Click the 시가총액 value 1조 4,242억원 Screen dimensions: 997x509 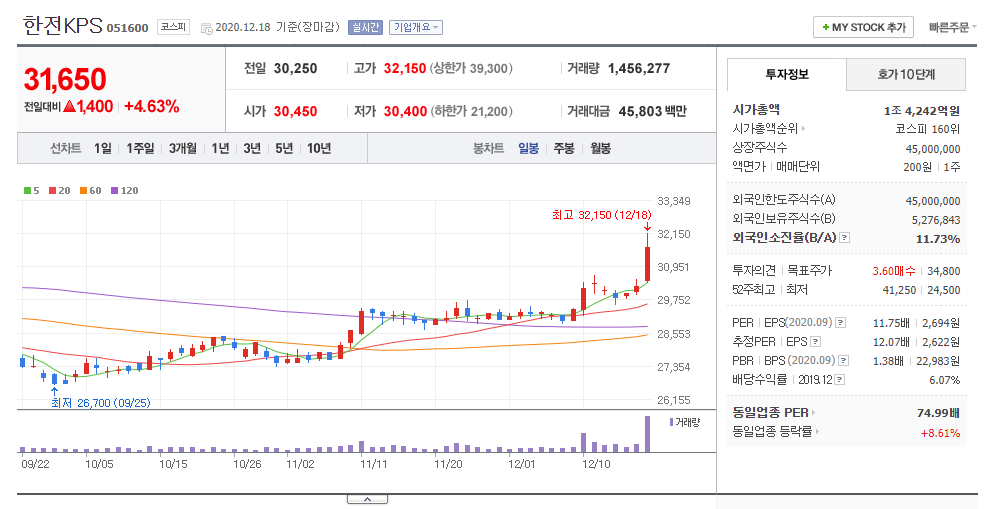coord(921,111)
